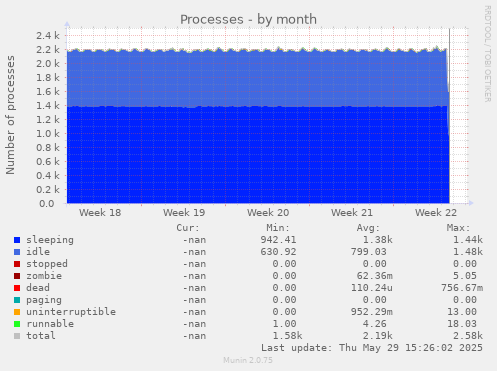
Task: Click the uninterruptible legend color swatch
Action: pos(17,312)
